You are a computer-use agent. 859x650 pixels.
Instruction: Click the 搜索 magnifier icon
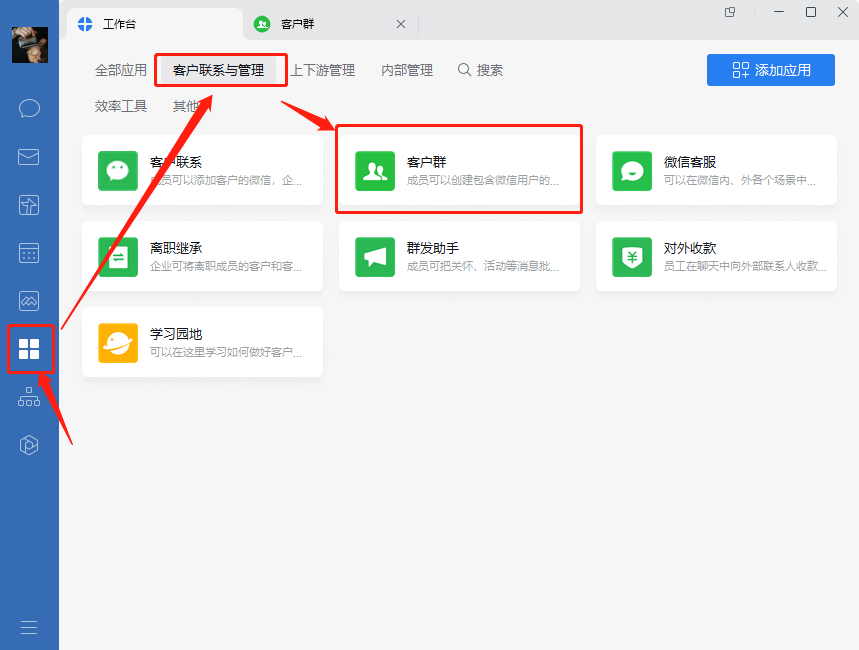pos(463,70)
